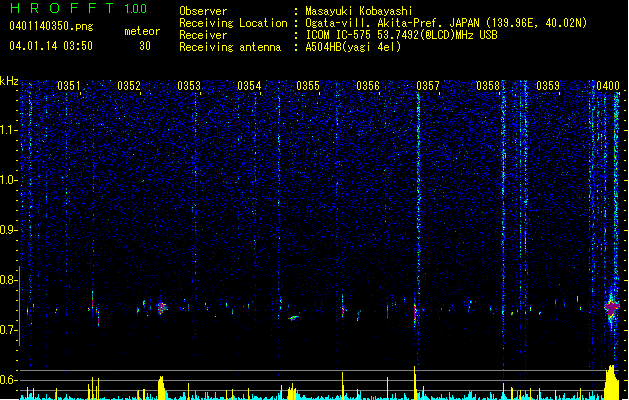Click the date stamp 04.01.14 03:50

pos(51,46)
